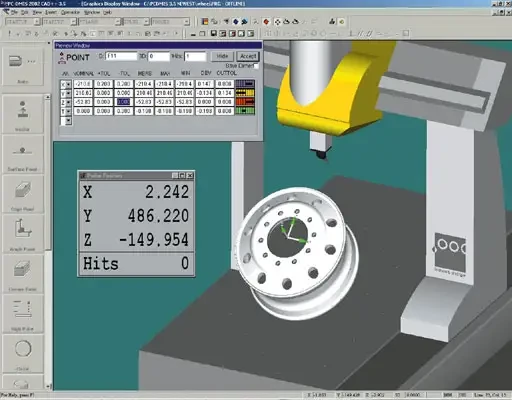Click the toolbar icon right of the floppy disk
This screenshot has height=400, width=512.
(x=223, y=33)
